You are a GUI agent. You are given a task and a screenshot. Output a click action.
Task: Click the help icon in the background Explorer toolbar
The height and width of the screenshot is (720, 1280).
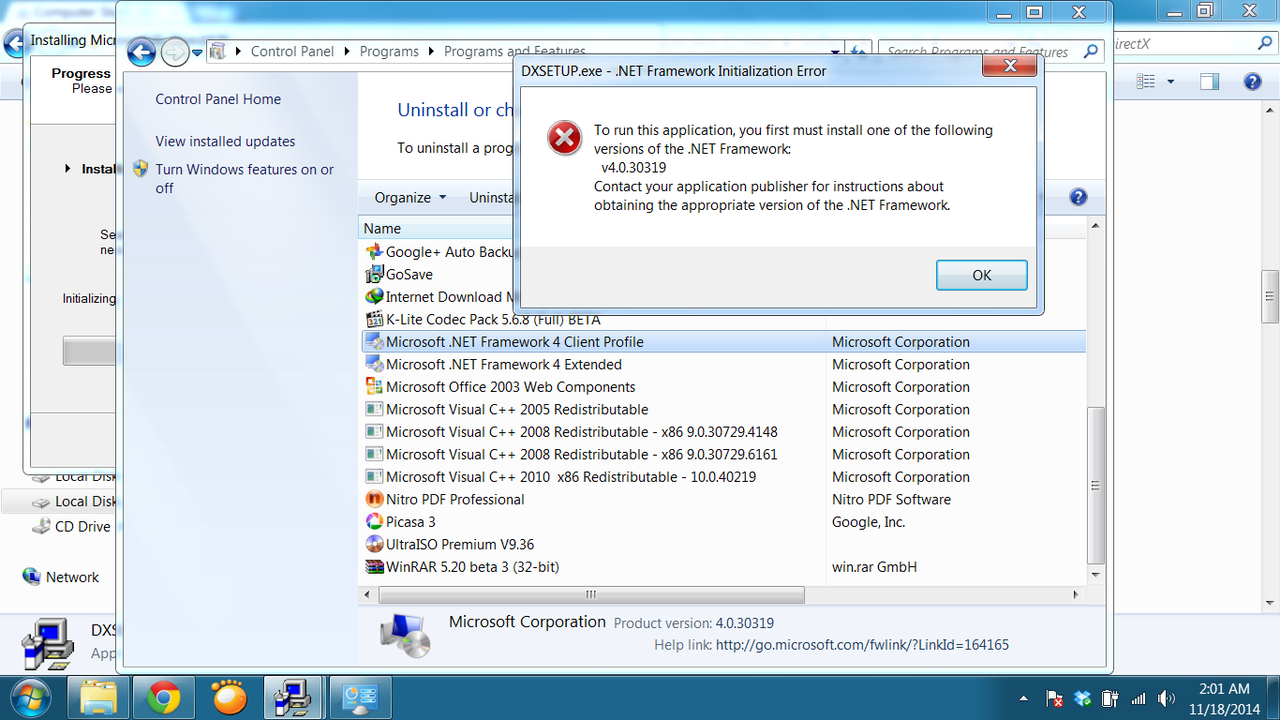(1251, 82)
